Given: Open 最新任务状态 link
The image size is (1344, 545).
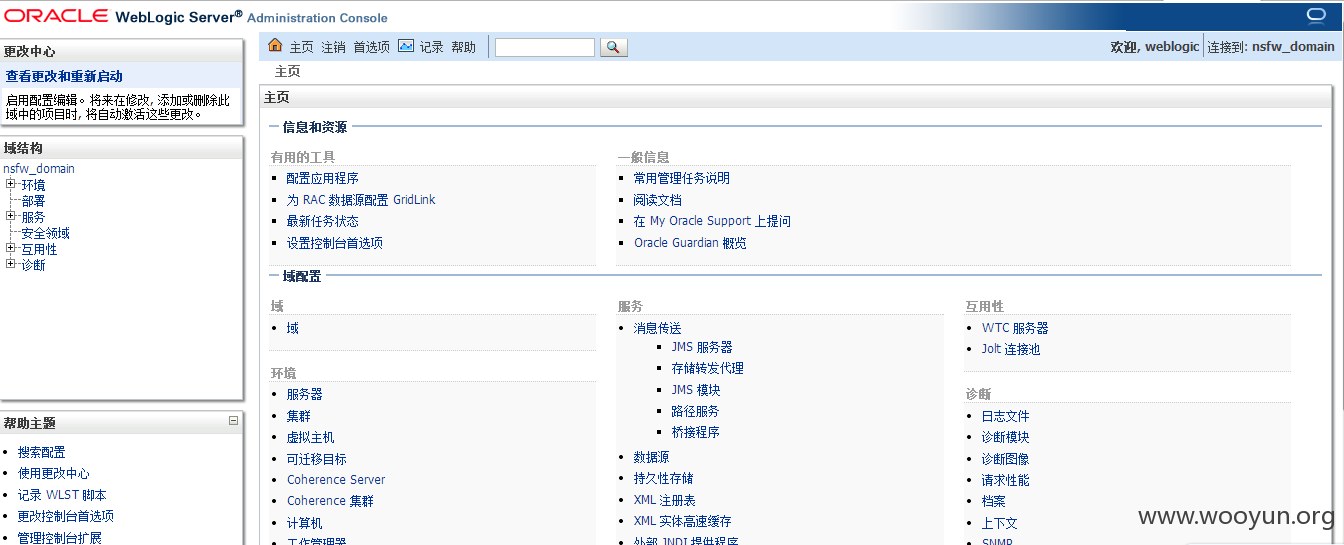Looking at the screenshot, I should tap(322, 221).
